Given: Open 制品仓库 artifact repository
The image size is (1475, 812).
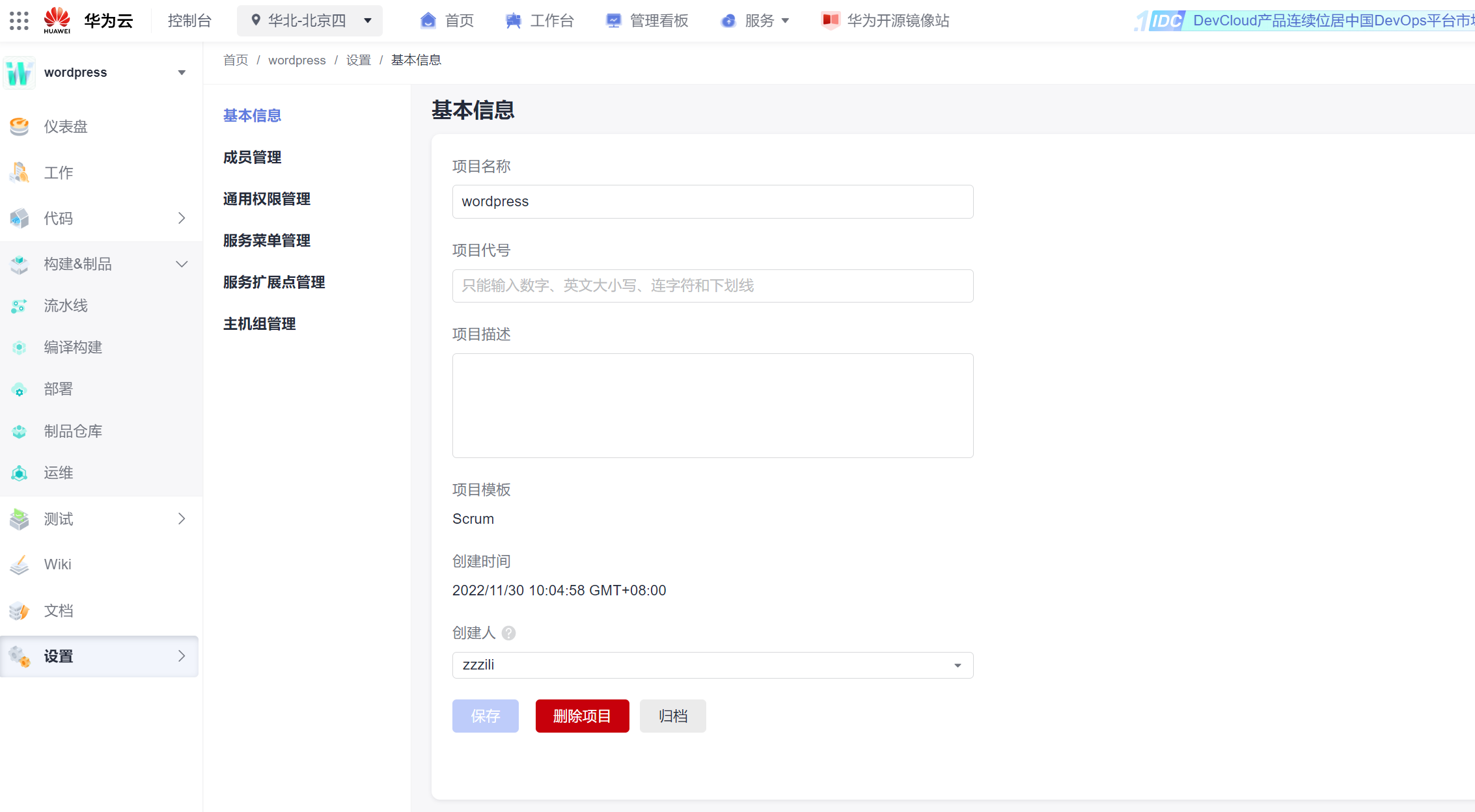Looking at the screenshot, I should [72, 431].
